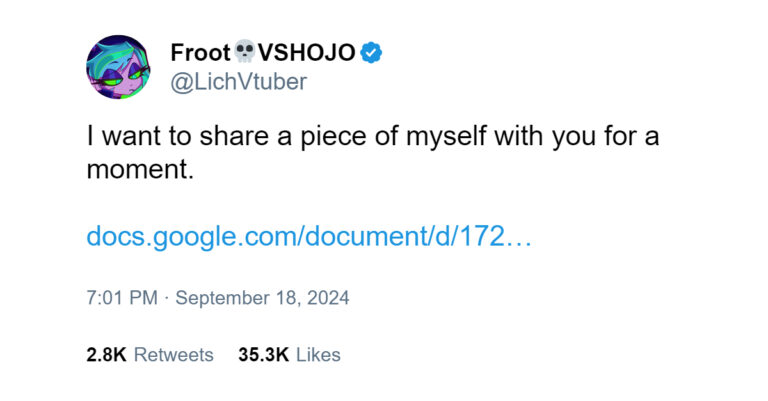768x401 pixels.
Task: Open the 35.3K likes count
Action: pos(264,354)
